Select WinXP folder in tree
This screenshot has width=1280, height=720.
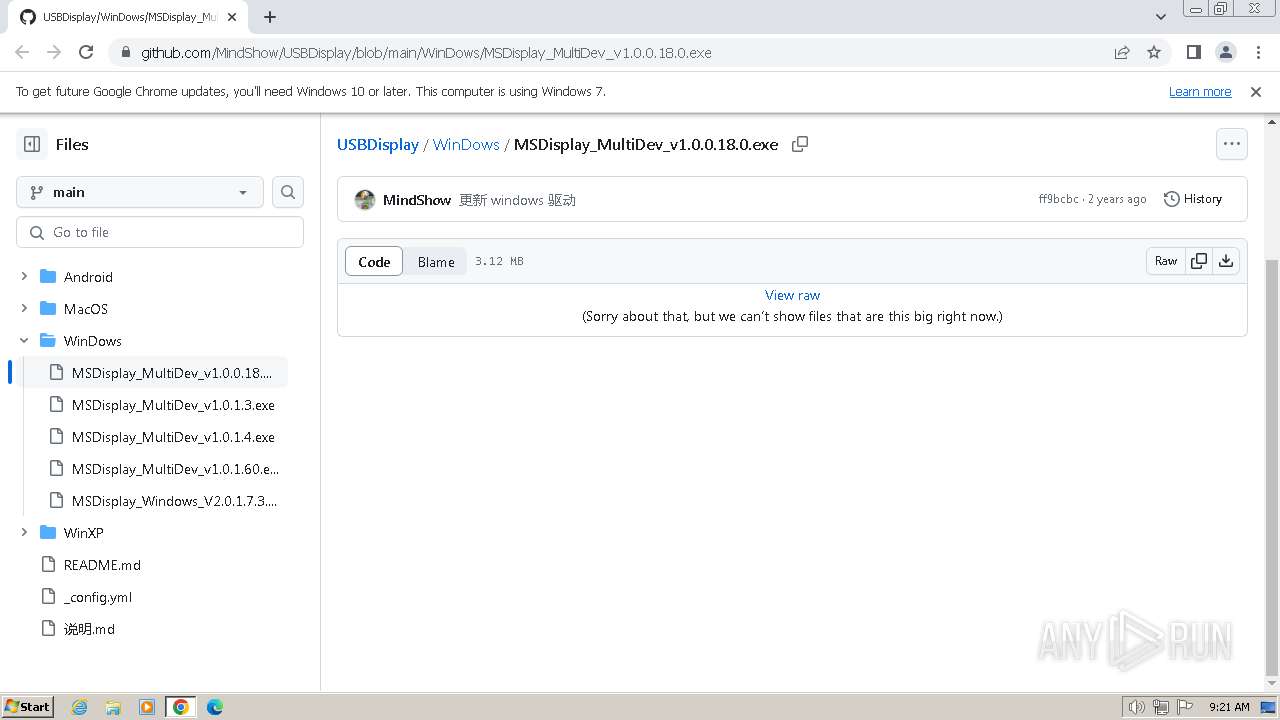tap(83, 533)
